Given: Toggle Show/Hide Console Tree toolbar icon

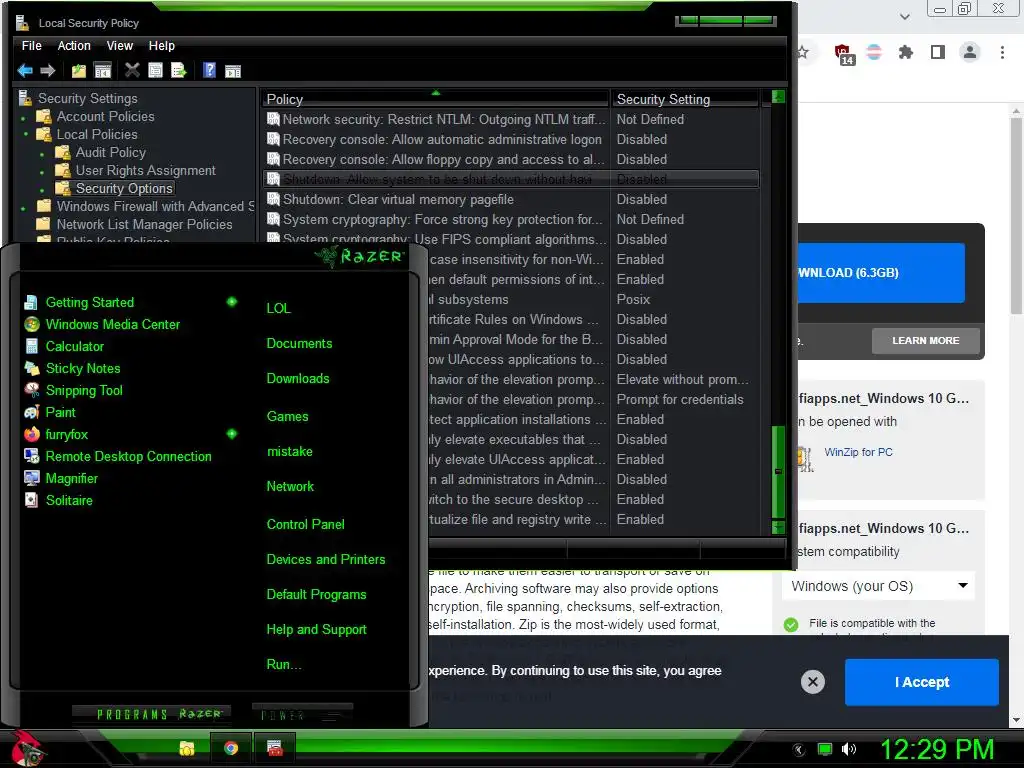Looking at the screenshot, I should pos(103,71).
